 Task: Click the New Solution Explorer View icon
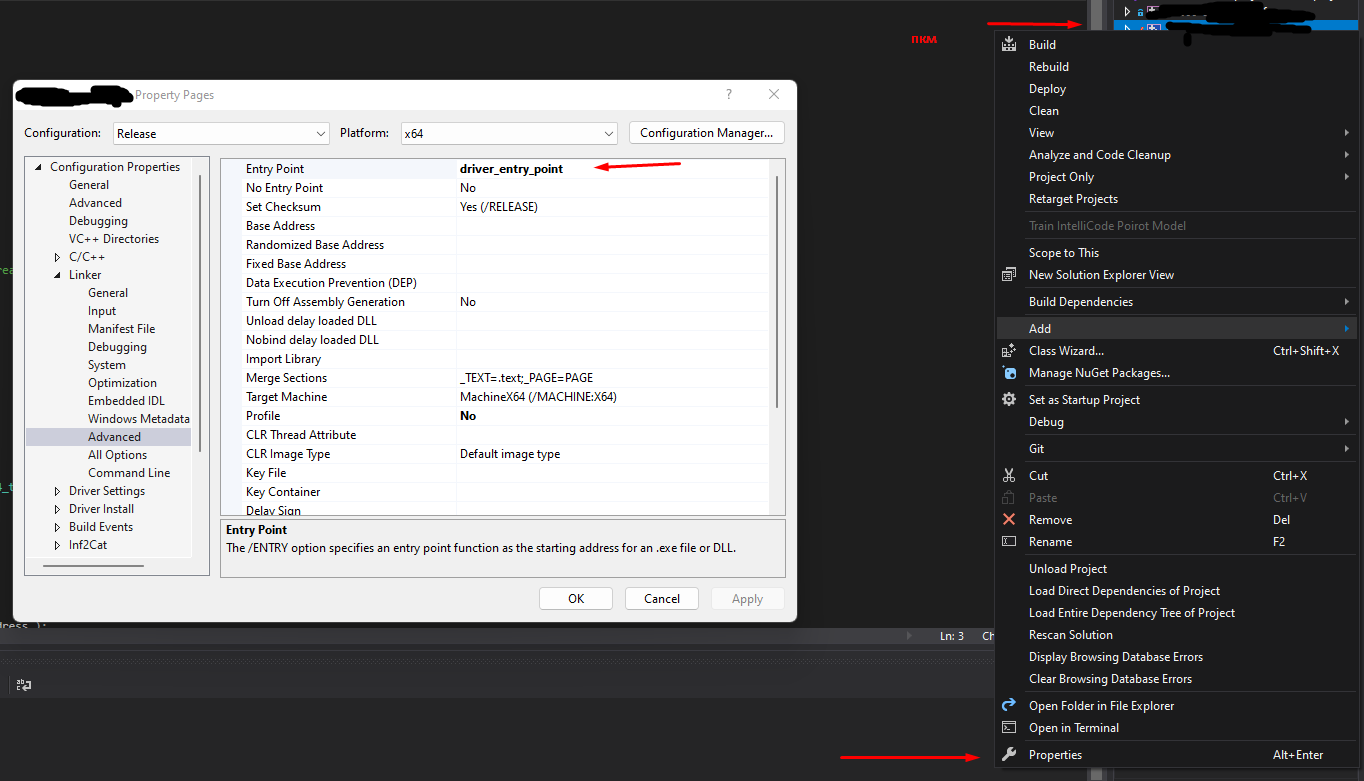click(x=1009, y=275)
